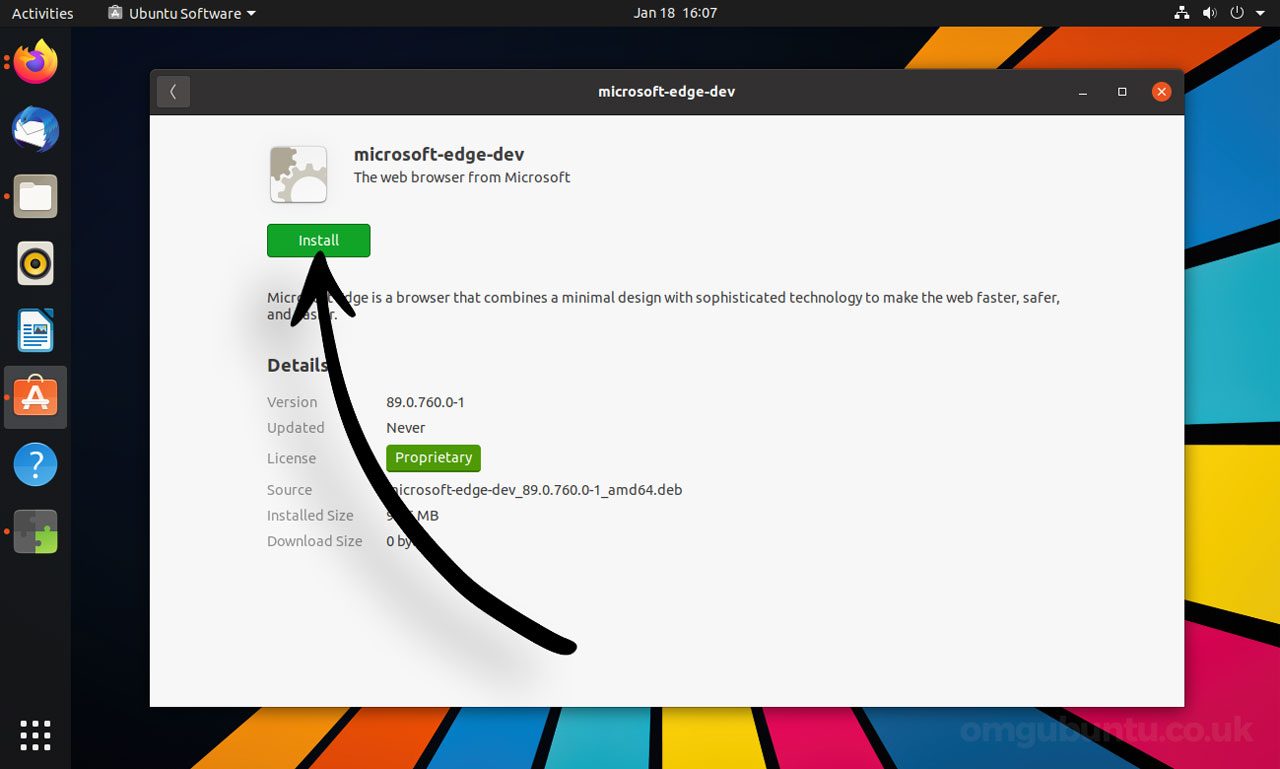Select Ubuntu Software icon in dock
The width and height of the screenshot is (1280, 769).
point(36,397)
